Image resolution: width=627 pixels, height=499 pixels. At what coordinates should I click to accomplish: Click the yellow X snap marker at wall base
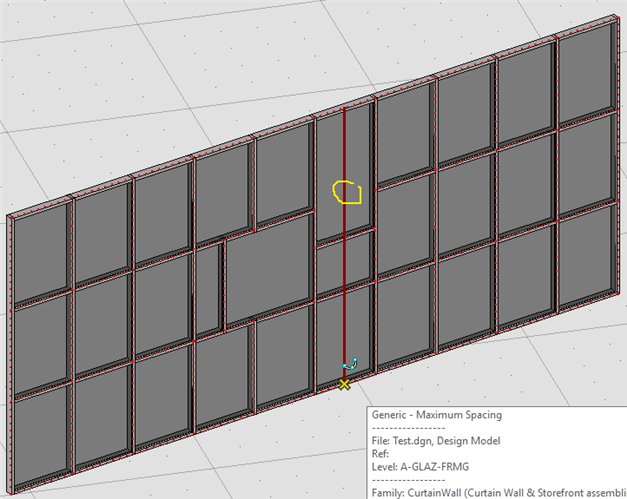tap(344, 385)
